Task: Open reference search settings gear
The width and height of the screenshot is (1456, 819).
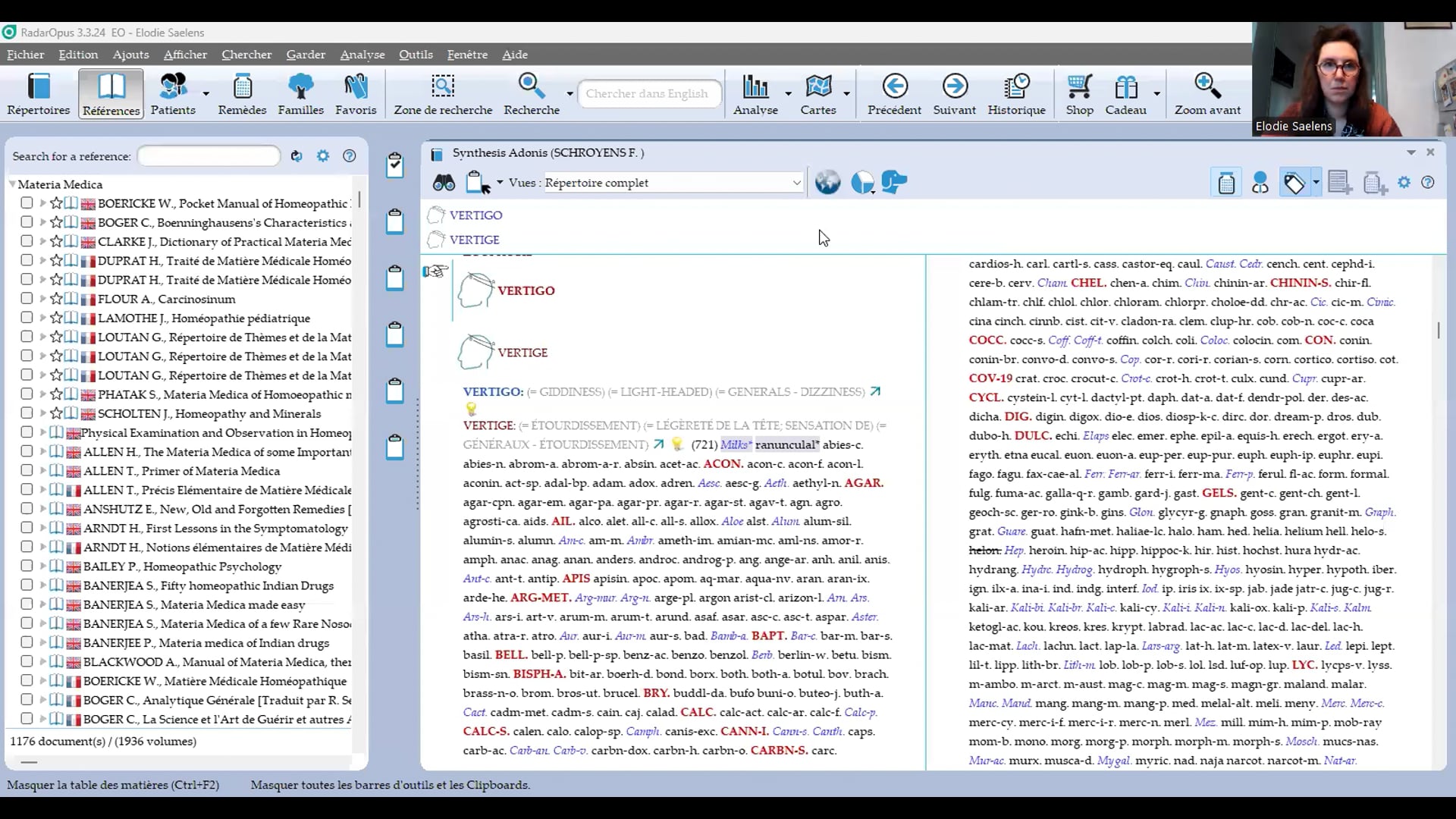Action: click(323, 156)
